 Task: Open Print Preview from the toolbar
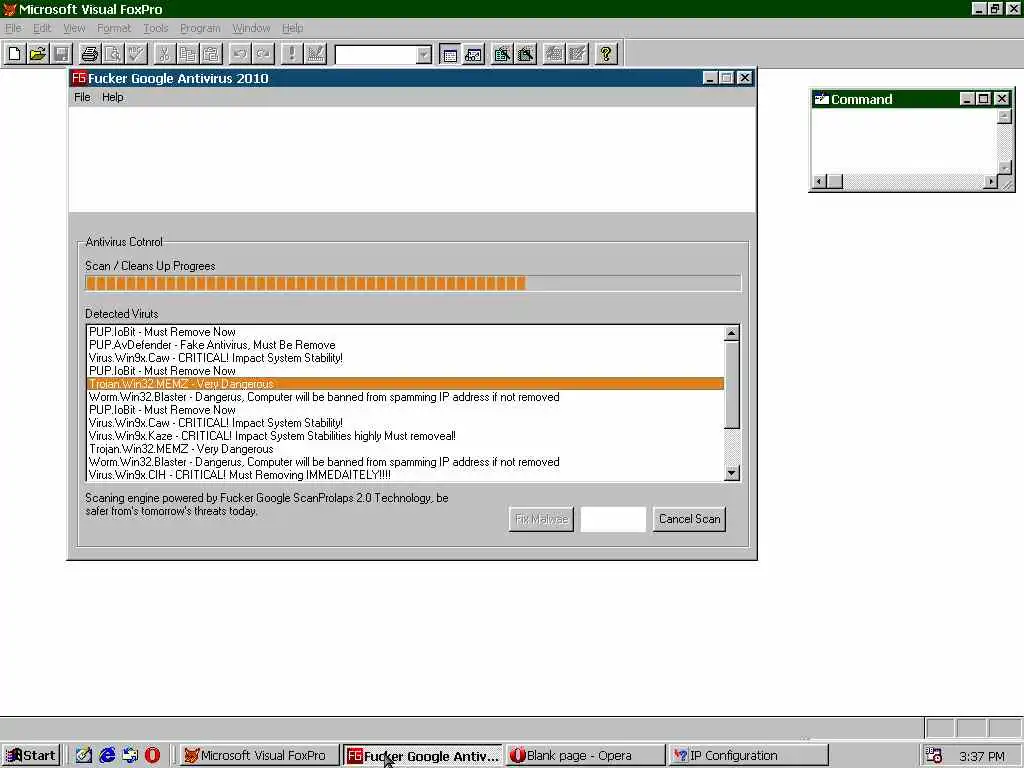(112, 54)
